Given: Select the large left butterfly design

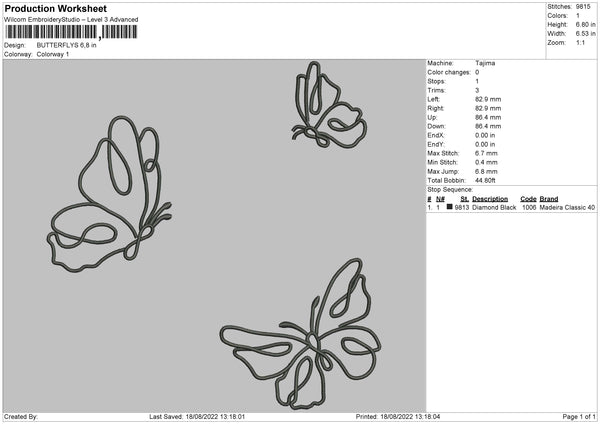Looking at the screenshot, I should click(109, 194).
